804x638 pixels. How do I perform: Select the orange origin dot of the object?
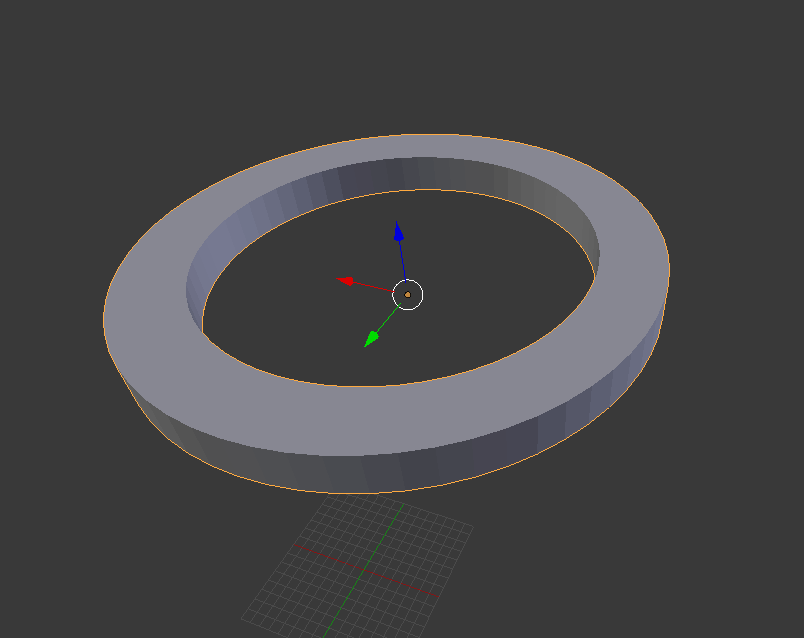[408, 295]
